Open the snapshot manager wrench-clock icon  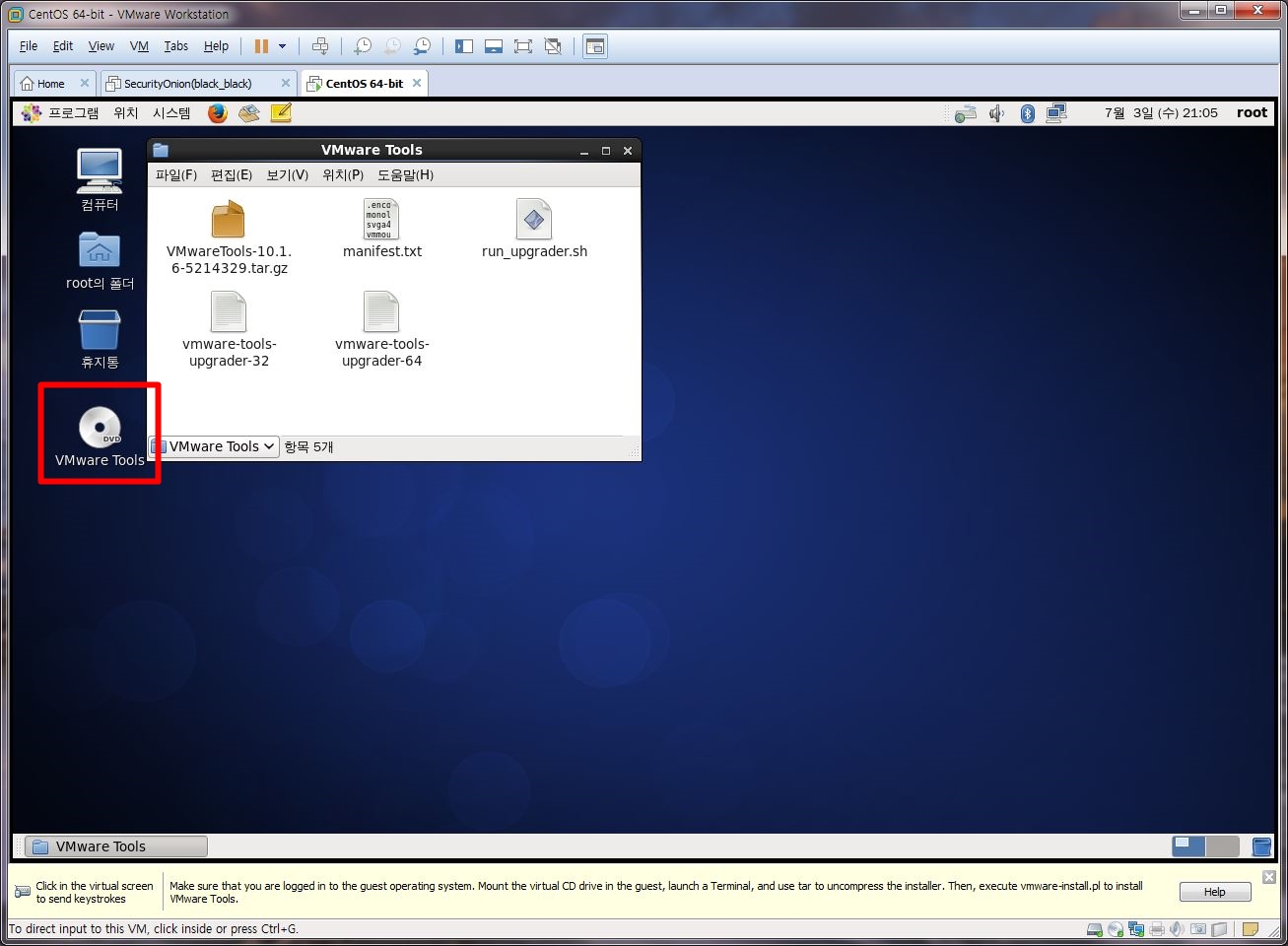422,46
